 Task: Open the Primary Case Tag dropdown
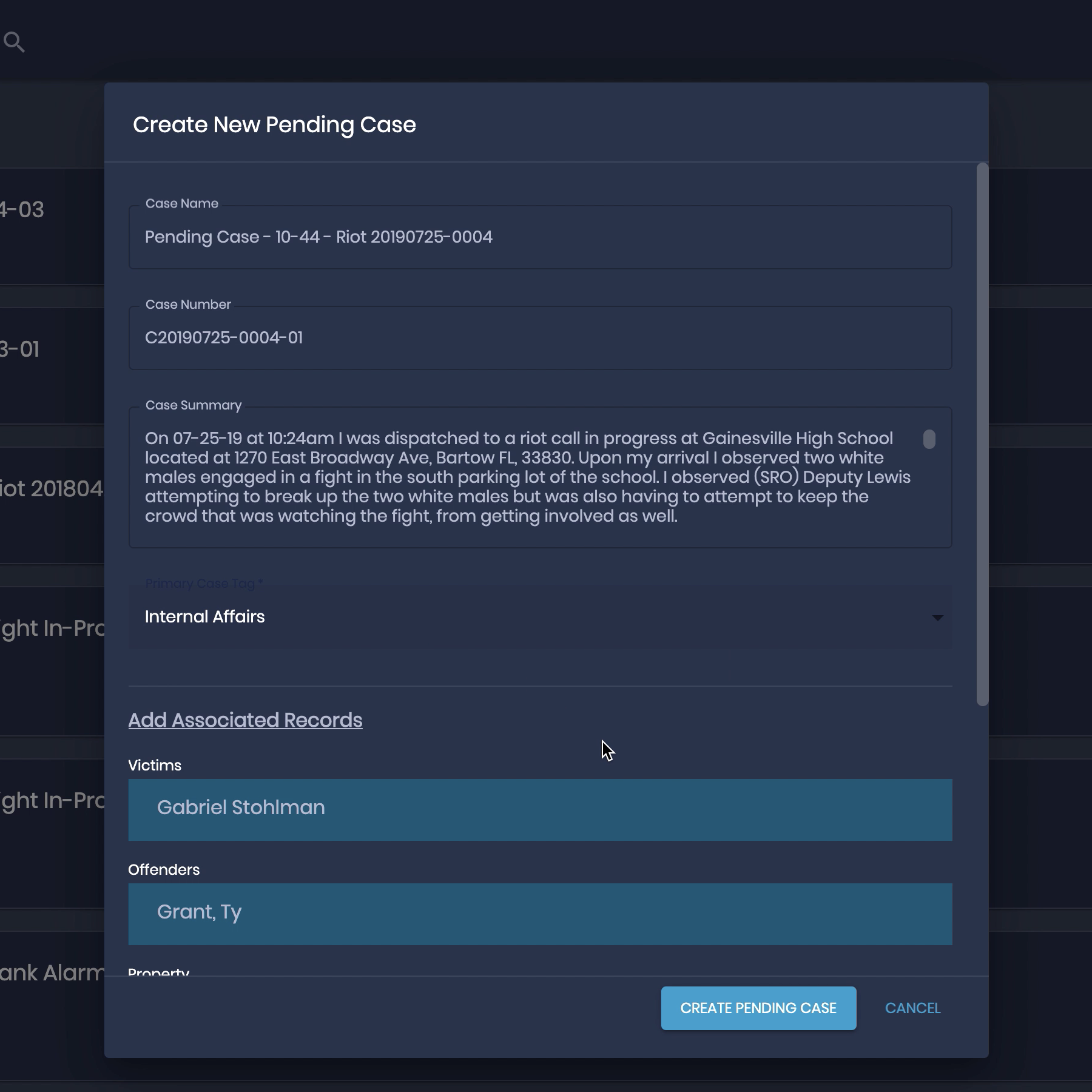pos(540,617)
